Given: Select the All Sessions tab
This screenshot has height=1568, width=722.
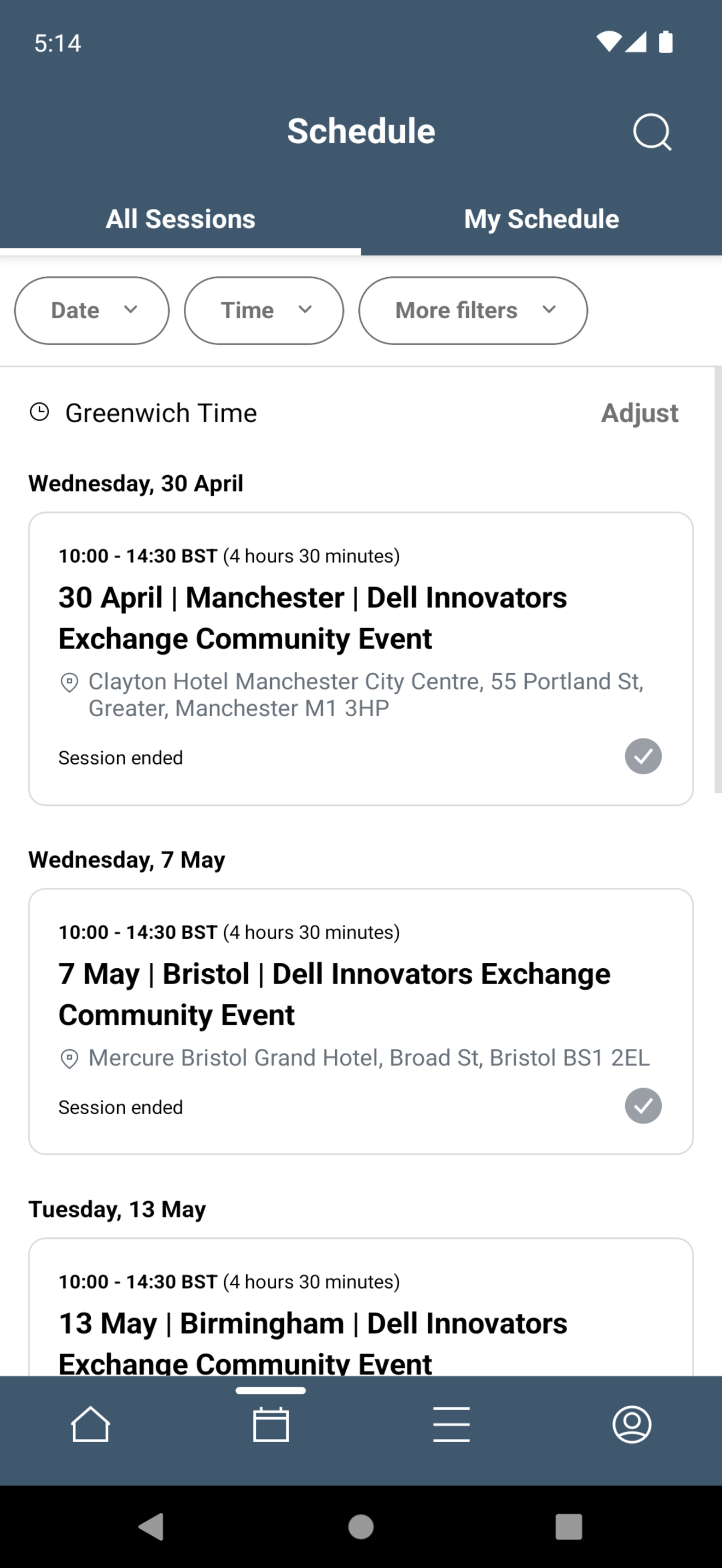Looking at the screenshot, I should pos(180,219).
